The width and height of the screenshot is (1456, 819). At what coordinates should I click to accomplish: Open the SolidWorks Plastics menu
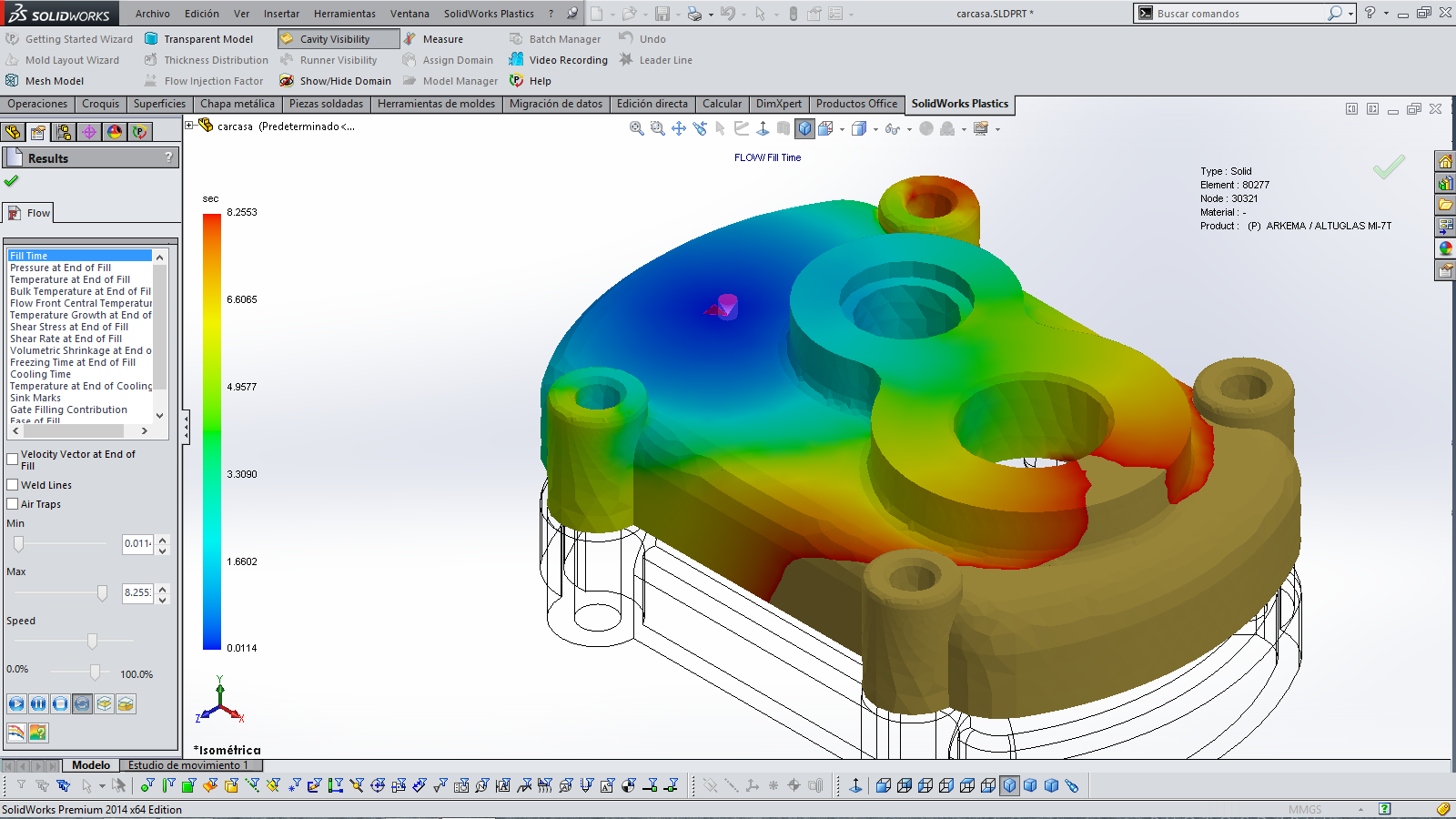click(x=489, y=14)
